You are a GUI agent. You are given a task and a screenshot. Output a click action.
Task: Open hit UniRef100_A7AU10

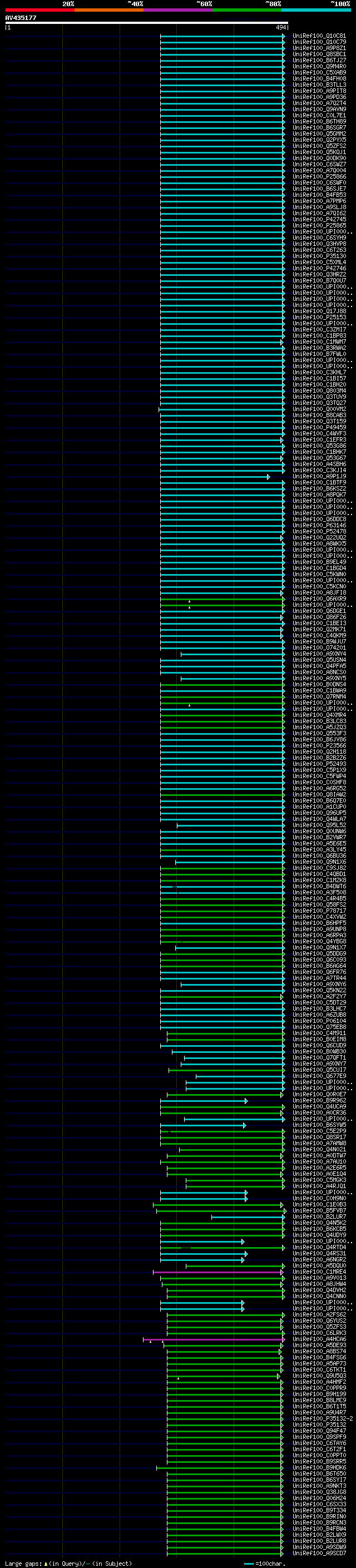(x=319, y=1161)
